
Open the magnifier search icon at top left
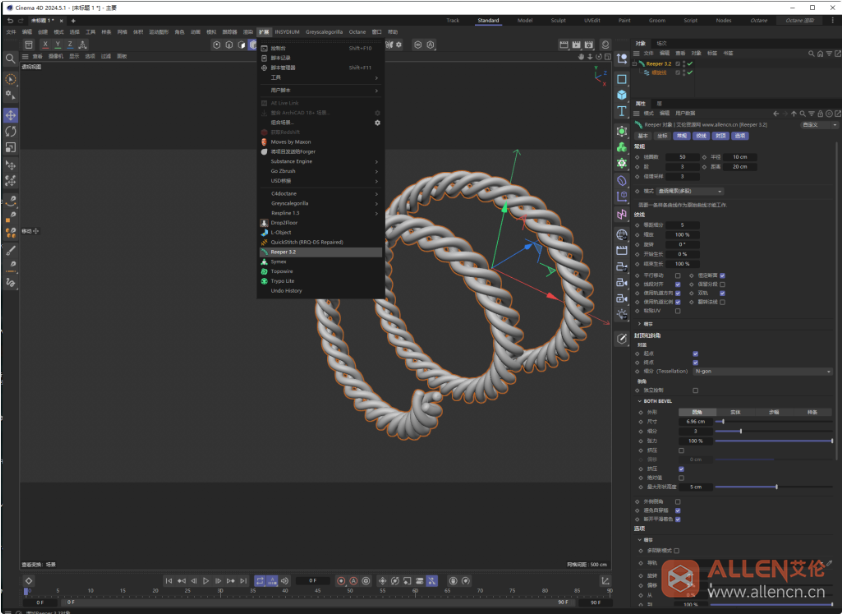(10, 58)
